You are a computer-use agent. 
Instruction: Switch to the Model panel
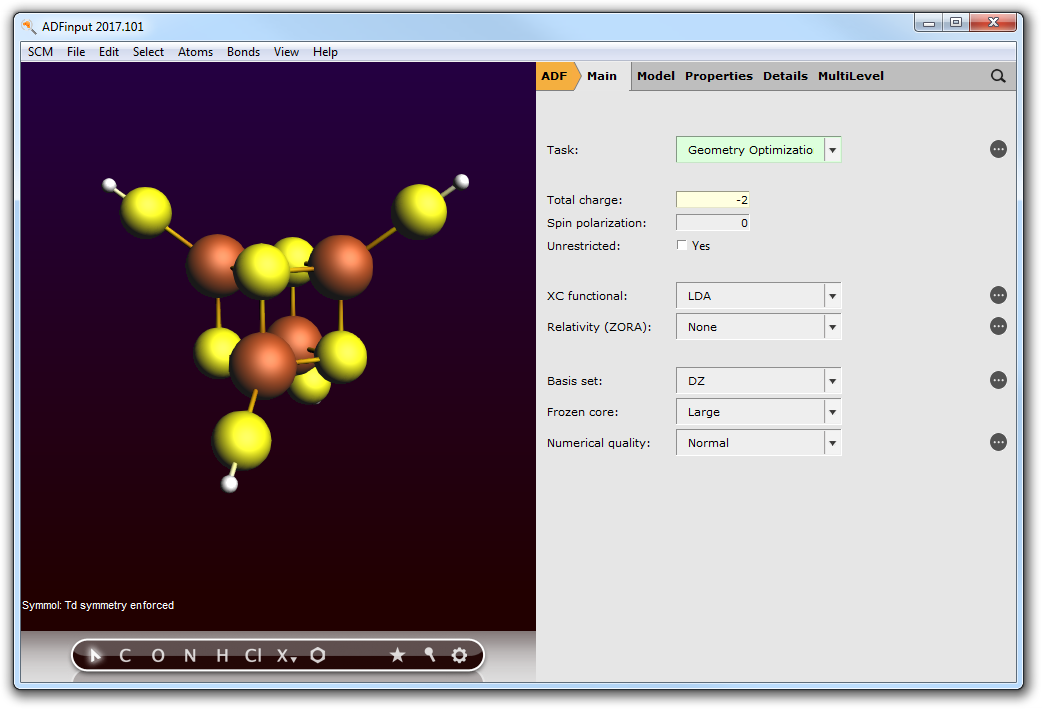[x=656, y=76]
